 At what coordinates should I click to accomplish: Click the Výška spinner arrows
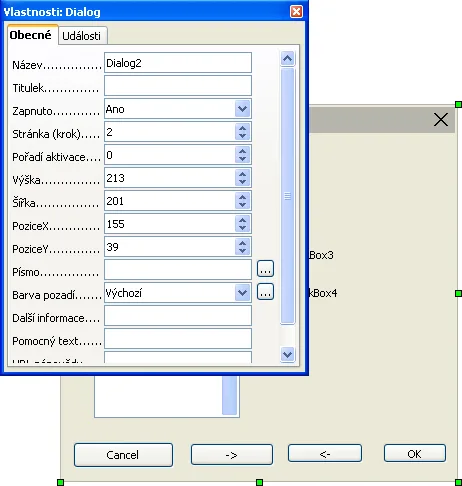[242, 178]
